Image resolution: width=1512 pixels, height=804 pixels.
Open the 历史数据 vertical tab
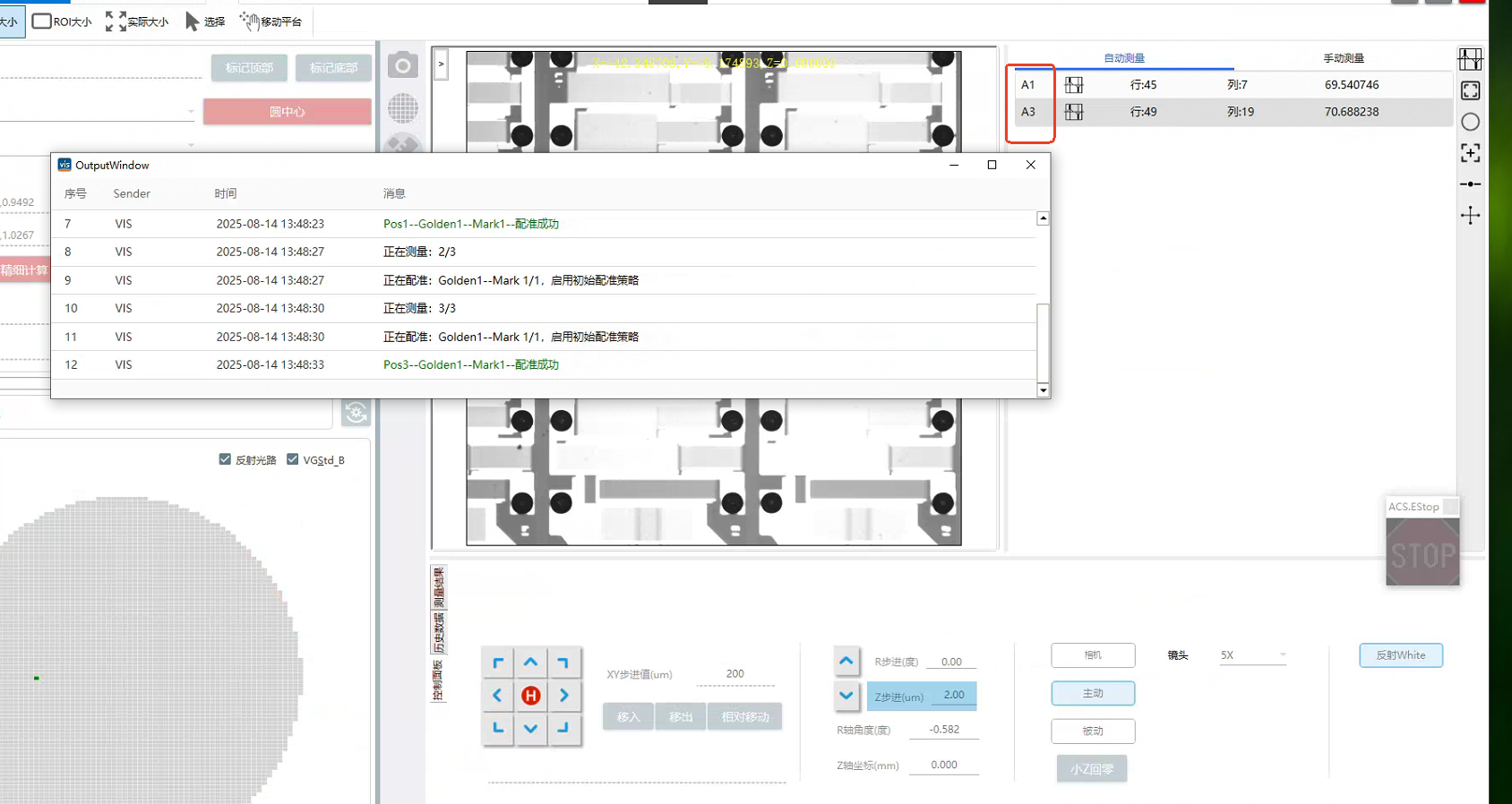(x=439, y=633)
